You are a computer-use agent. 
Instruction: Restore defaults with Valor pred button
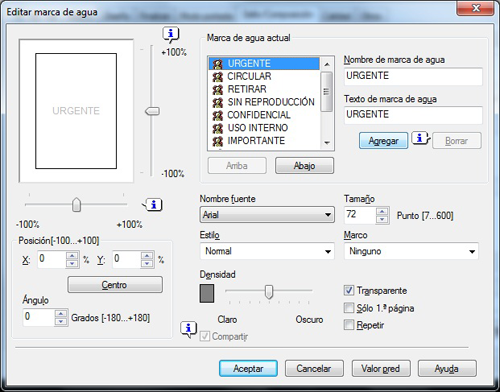pyautogui.click(x=381, y=368)
